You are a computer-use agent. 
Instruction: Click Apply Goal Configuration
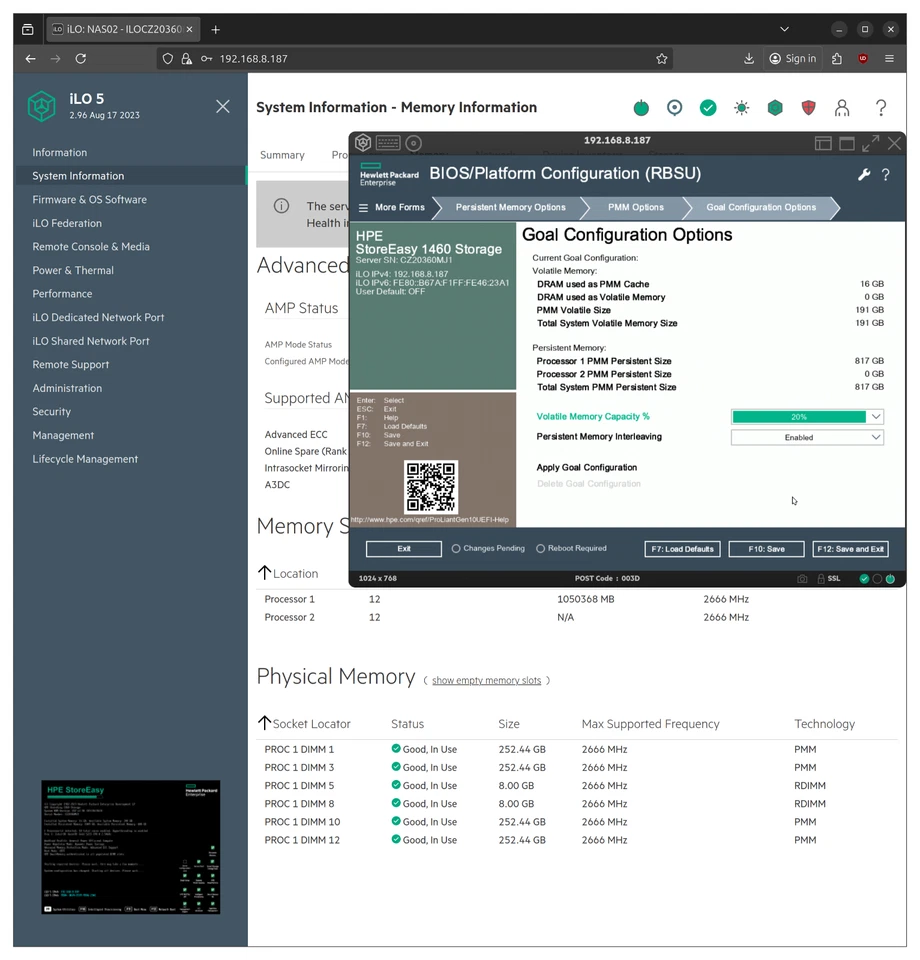click(x=586, y=468)
